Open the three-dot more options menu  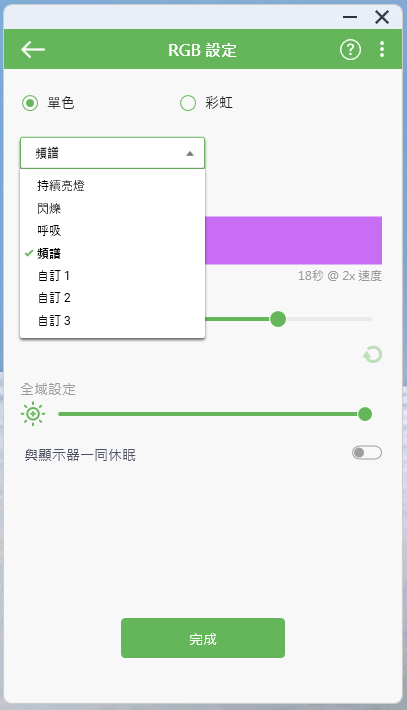382,49
